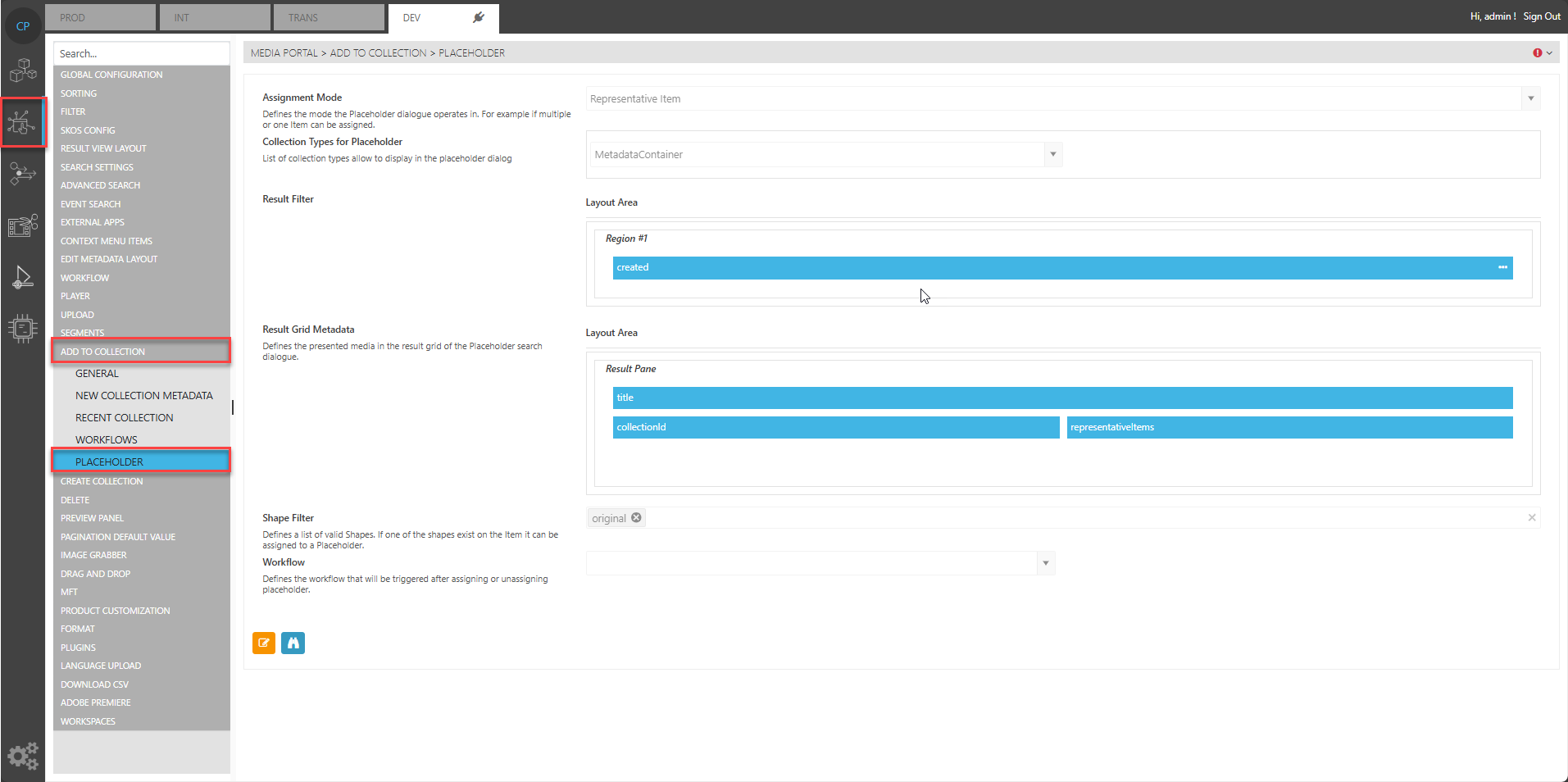
Task: Expand the Workflow dropdown
Action: 1045,563
